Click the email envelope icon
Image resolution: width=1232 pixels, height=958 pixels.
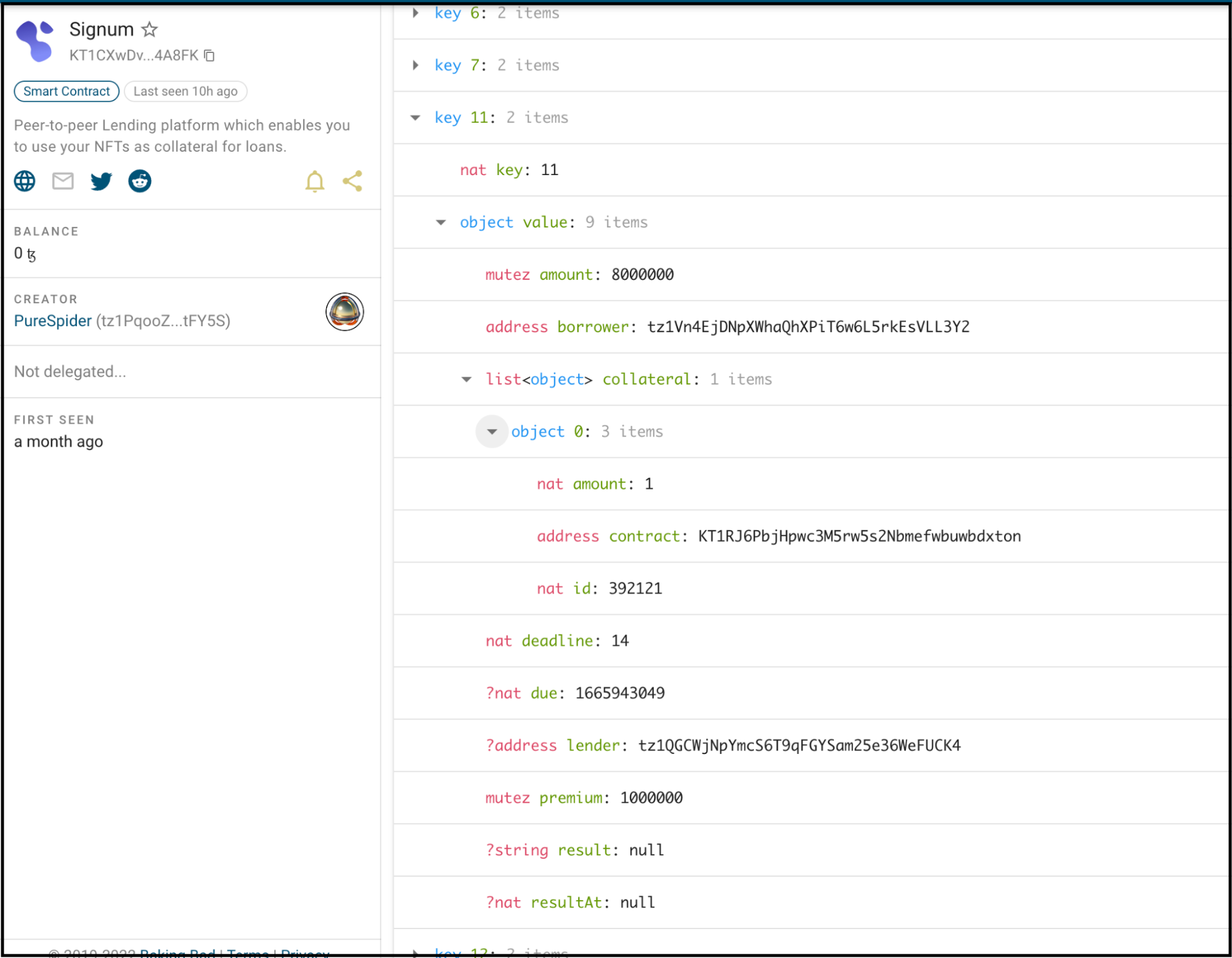click(x=63, y=181)
